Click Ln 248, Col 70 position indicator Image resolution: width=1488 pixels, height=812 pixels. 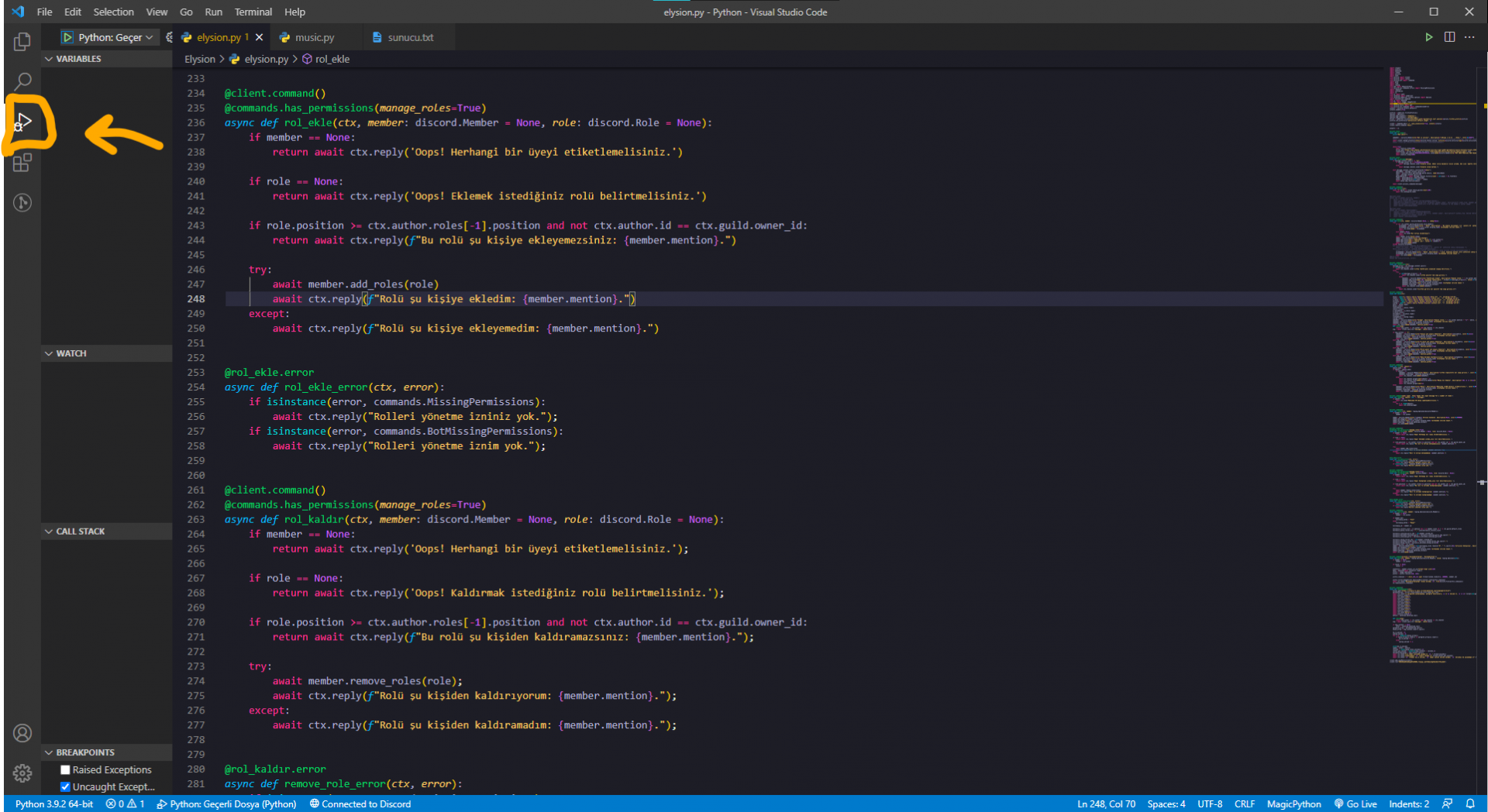[1106, 803]
